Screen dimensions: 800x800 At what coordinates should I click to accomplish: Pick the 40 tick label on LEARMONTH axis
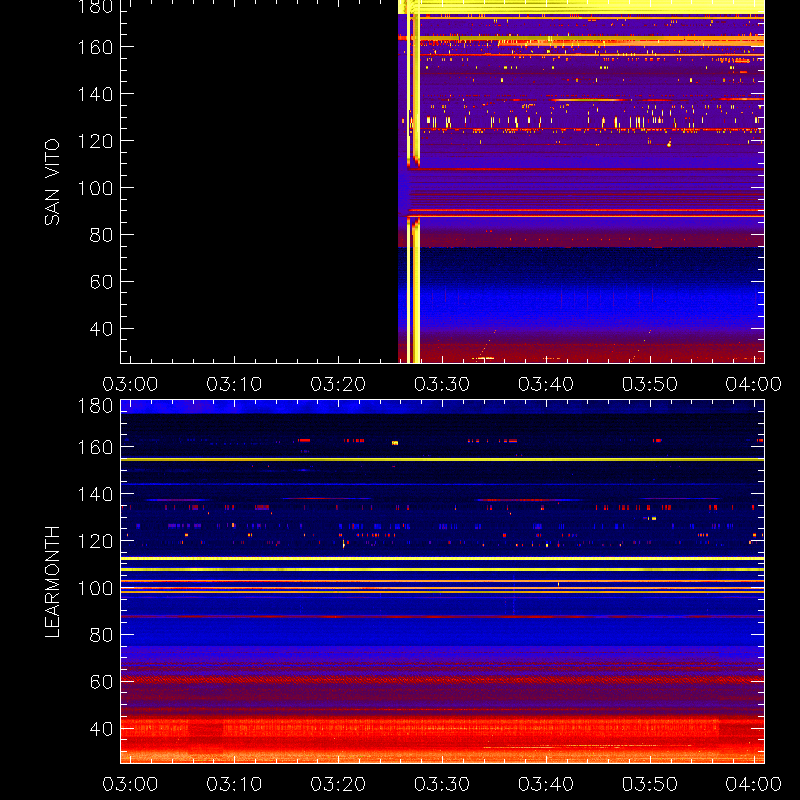point(101,729)
